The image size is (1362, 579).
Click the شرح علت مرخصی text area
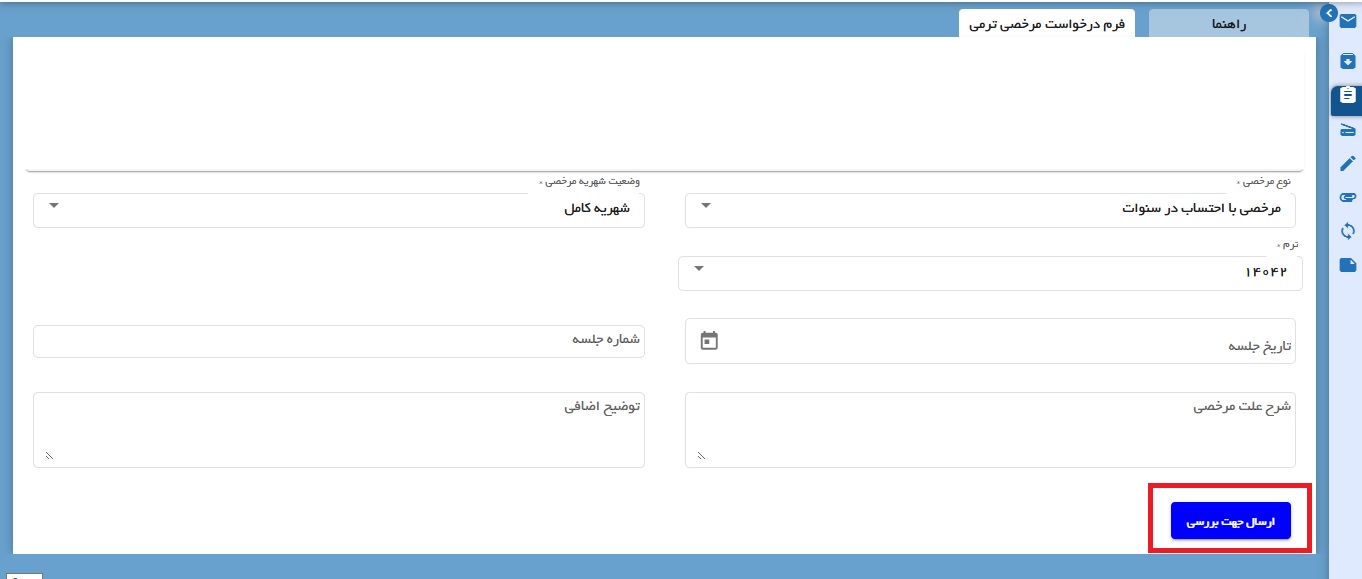(990, 430)
